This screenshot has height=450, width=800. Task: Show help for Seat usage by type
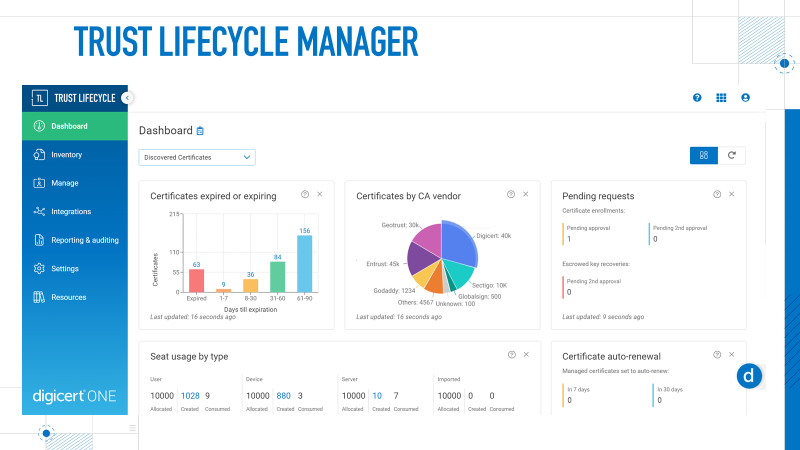(511, 355)
